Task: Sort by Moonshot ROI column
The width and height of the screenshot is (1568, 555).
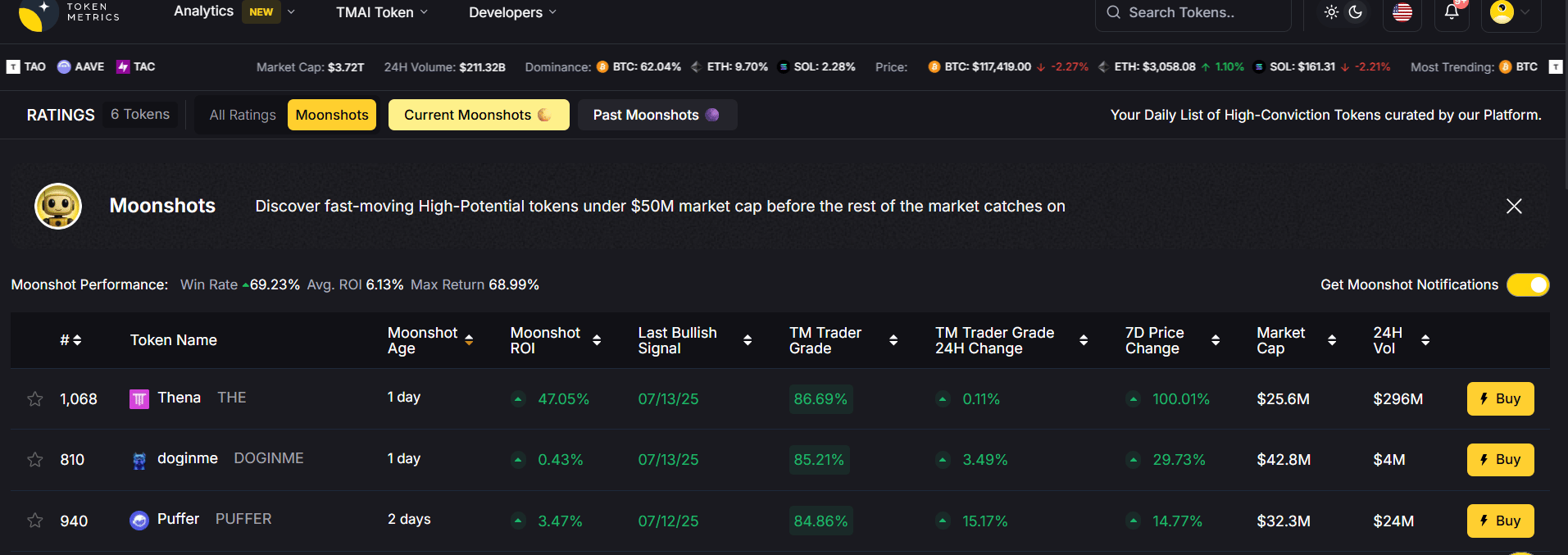Action: point(597,340)
